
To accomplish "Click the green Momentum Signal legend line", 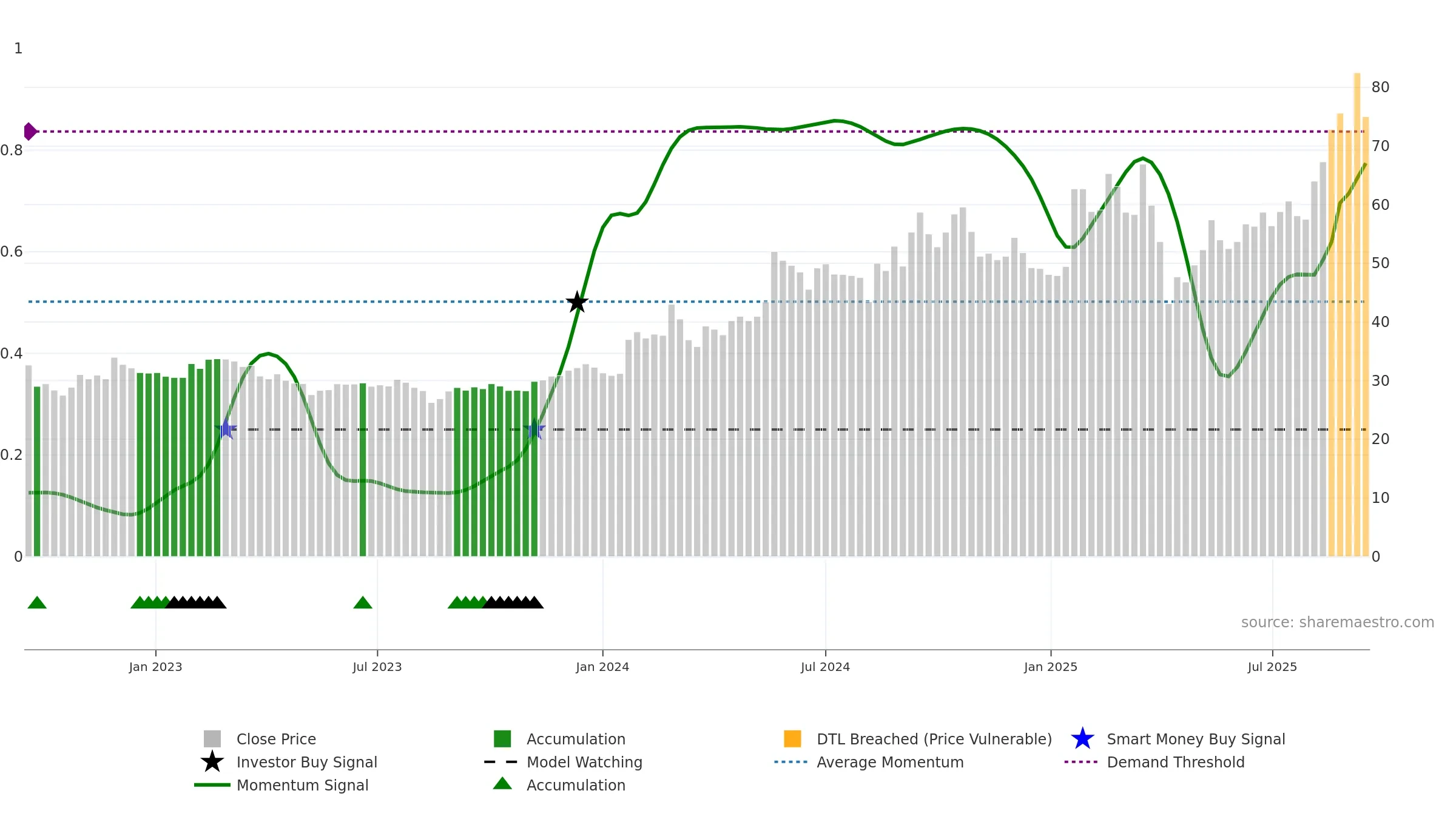I will coord(212,785).
